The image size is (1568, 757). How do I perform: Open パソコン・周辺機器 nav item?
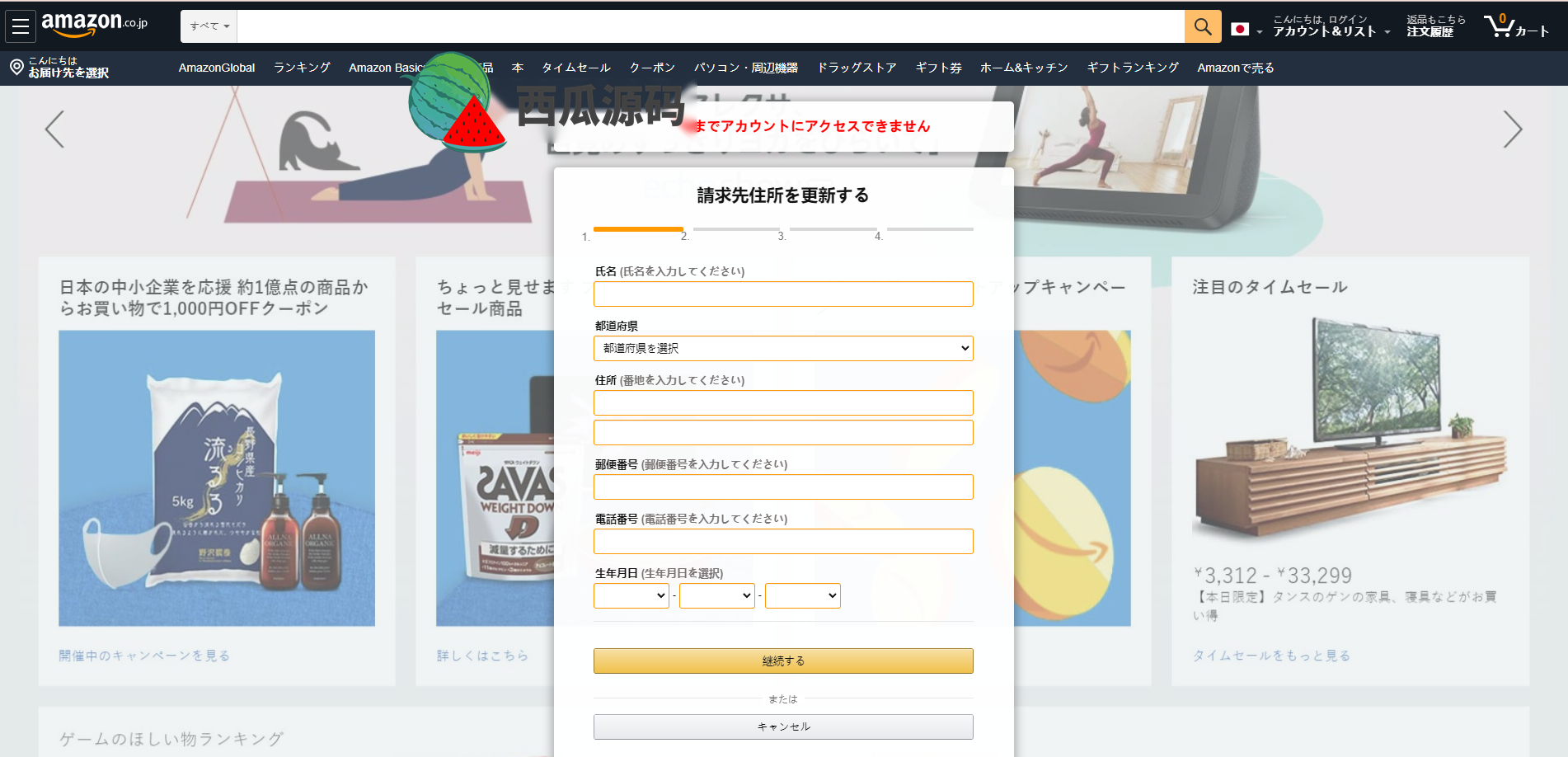click(746, 68)
